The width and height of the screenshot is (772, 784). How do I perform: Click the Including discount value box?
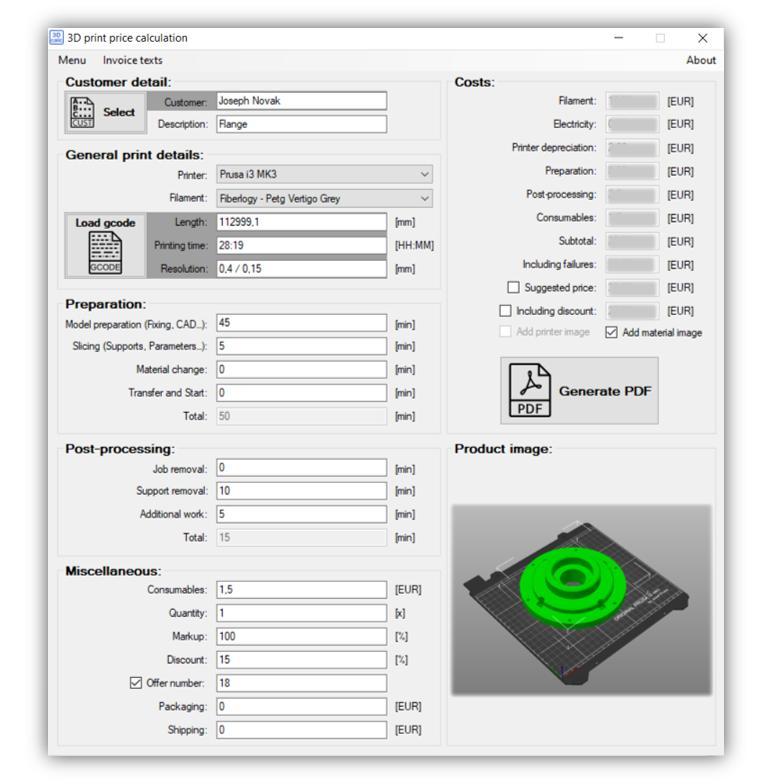[x=632, y=311]
